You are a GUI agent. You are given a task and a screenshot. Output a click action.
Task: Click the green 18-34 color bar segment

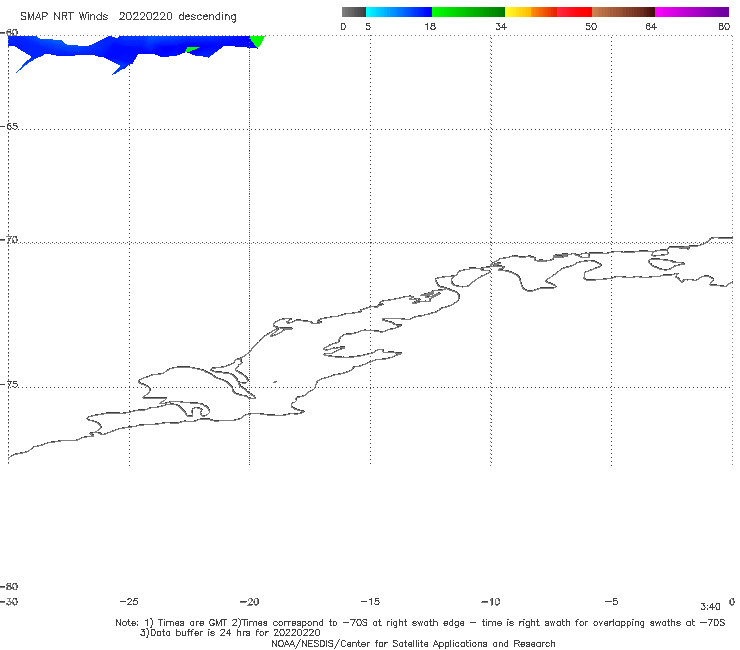(468, 12)
